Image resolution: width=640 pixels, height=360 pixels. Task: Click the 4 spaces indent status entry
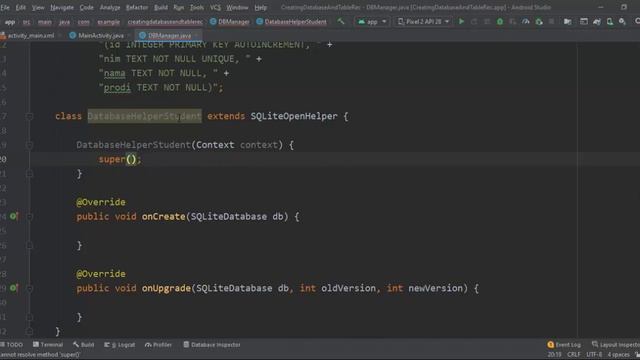[618, 355]
